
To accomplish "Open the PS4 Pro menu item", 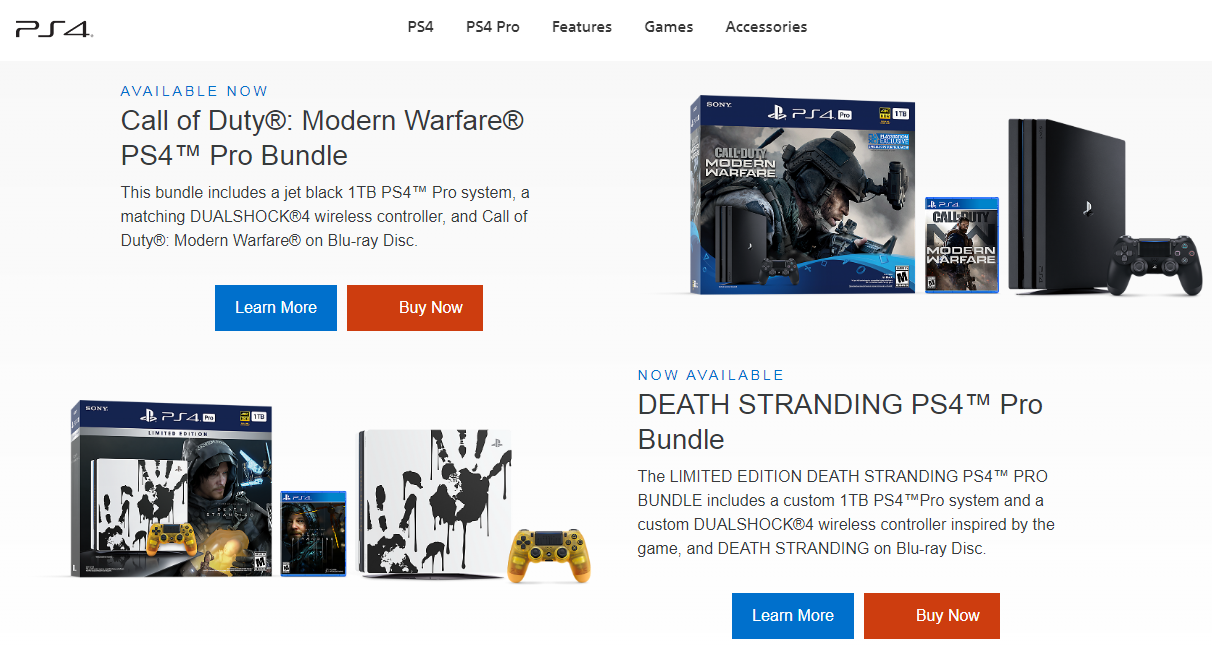I will [493, 27].
